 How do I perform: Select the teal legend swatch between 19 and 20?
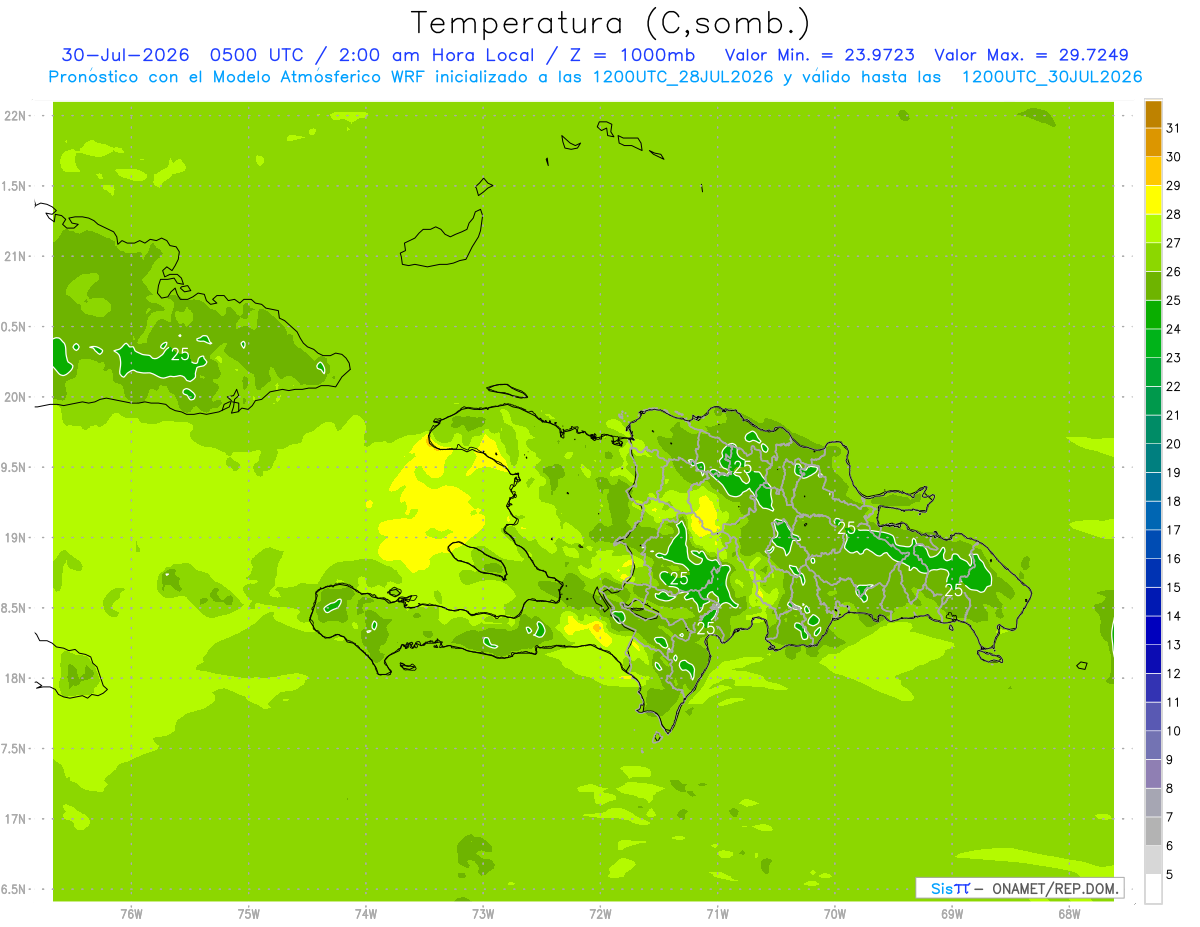click(1153, 459)
